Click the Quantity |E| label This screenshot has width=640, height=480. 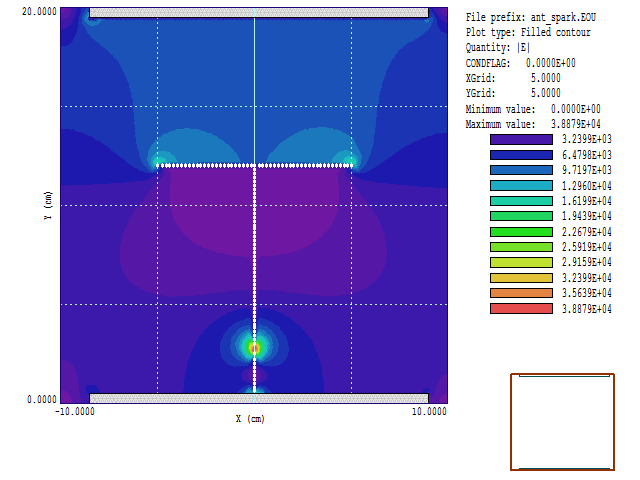(x=498, y=47)
